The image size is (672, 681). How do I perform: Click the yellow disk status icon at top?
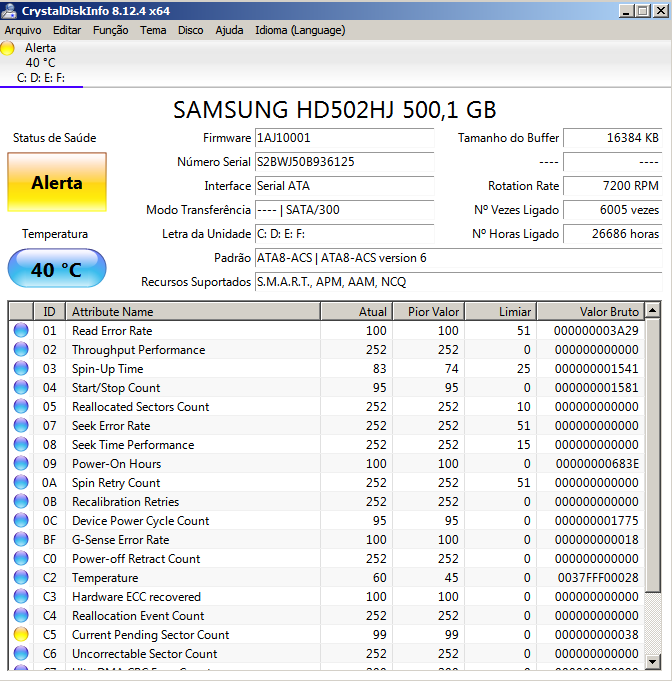(7, 48)
